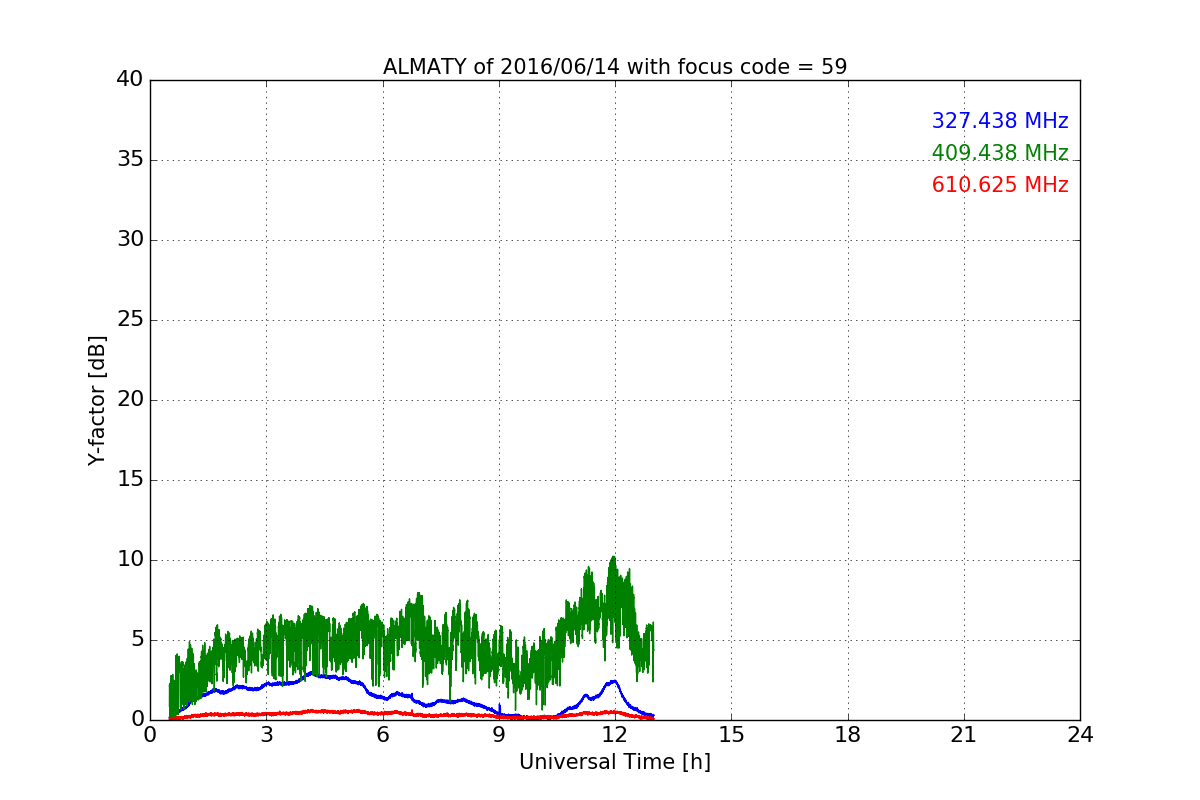Click the x-axis tick label 15
The height and width of the screenshot is (800, 1200).
[x=731, y=734]
